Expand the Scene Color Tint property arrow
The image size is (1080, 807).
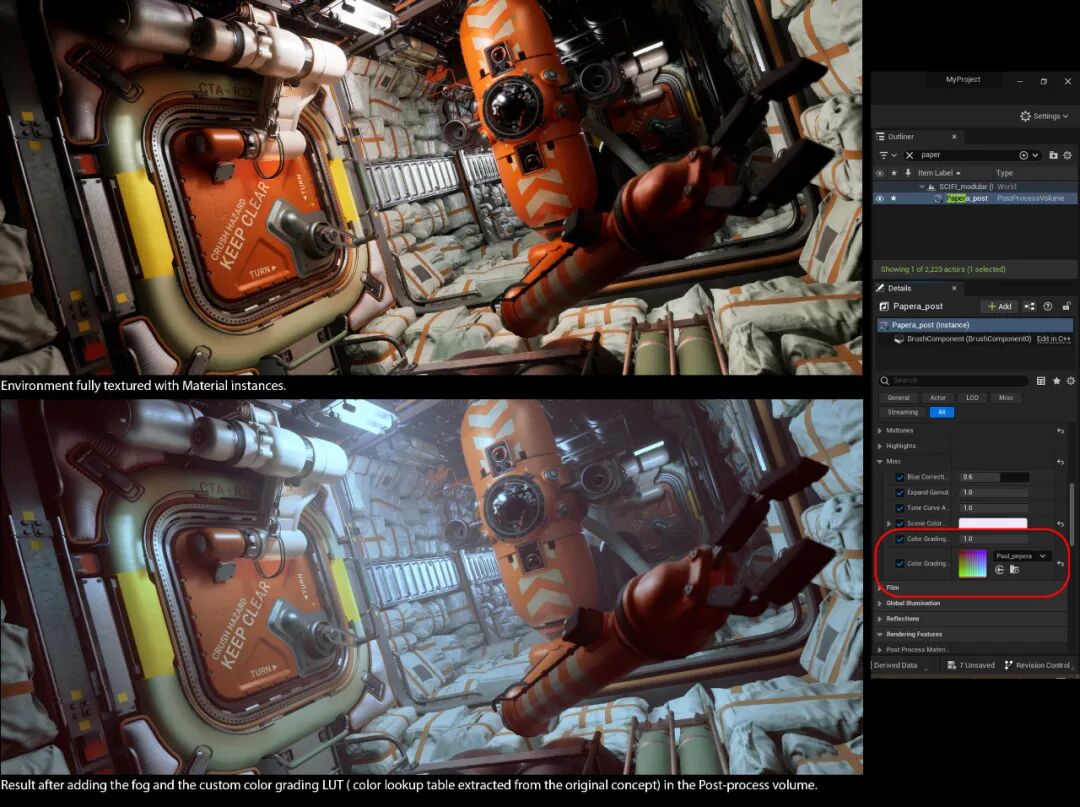point(889,524)
